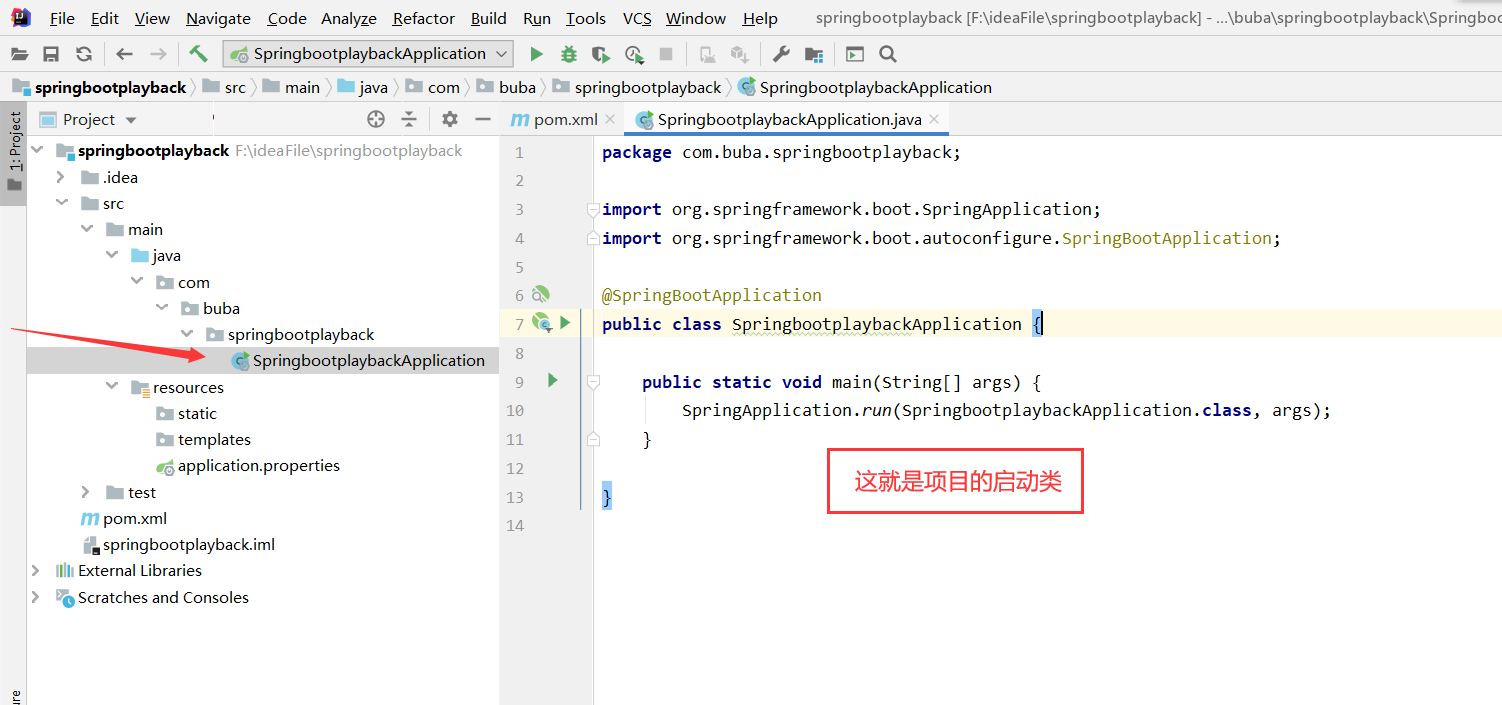Click the Synchronize refresh toolbar icon
This screenshot has height=705, width=1502.
click(84, 54)
